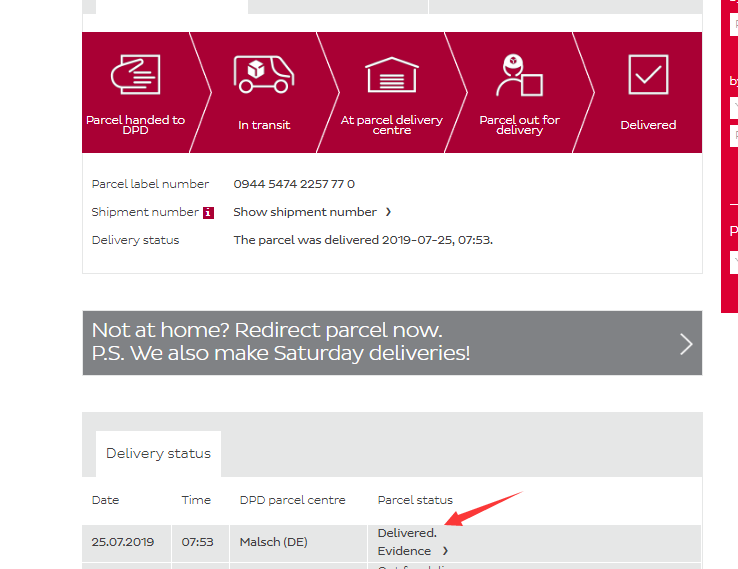The width and height of the screenshot is (738, 569).
Task: Click the Parcel out for delivery courier icon
Action: (x=520, y=75)
